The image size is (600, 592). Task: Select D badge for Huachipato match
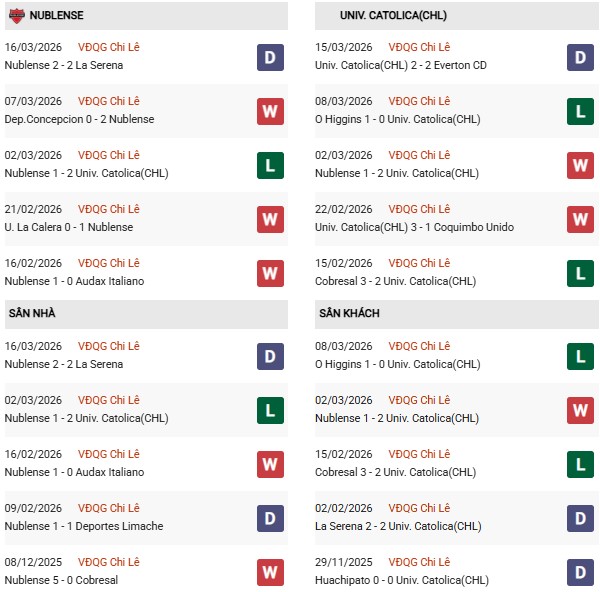(581, 572)
